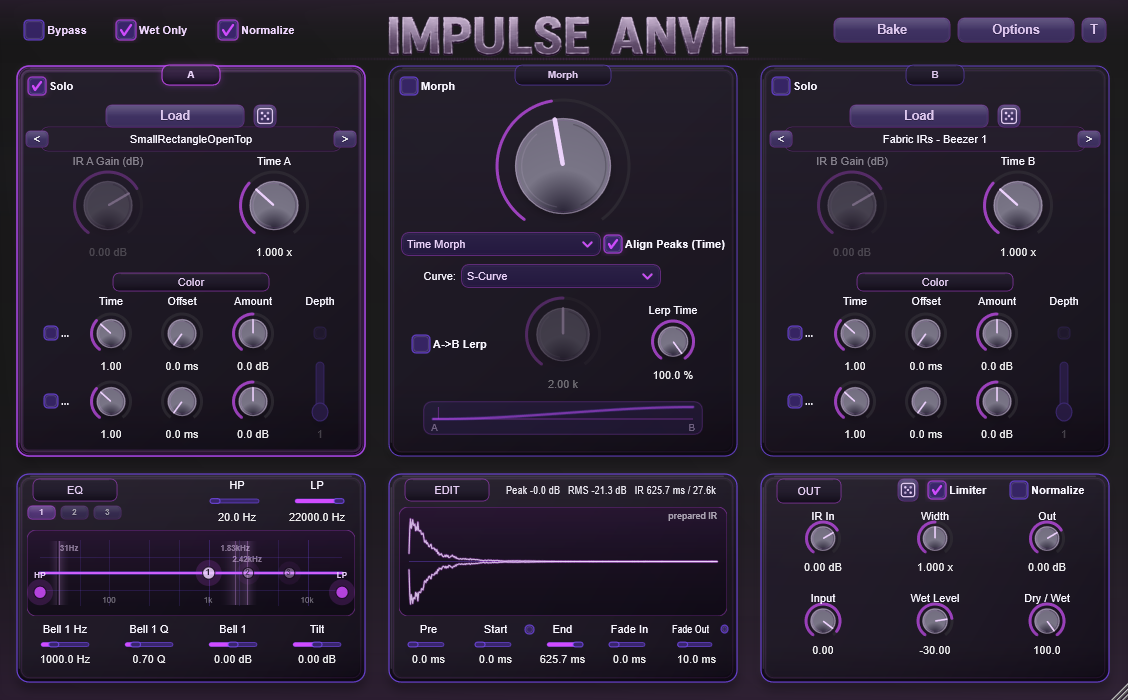Image resolution: width=1128 pixels, height=700 pixels.
Task: Toggle the Limiter checkbox
Action: click(x=936, y=490)
